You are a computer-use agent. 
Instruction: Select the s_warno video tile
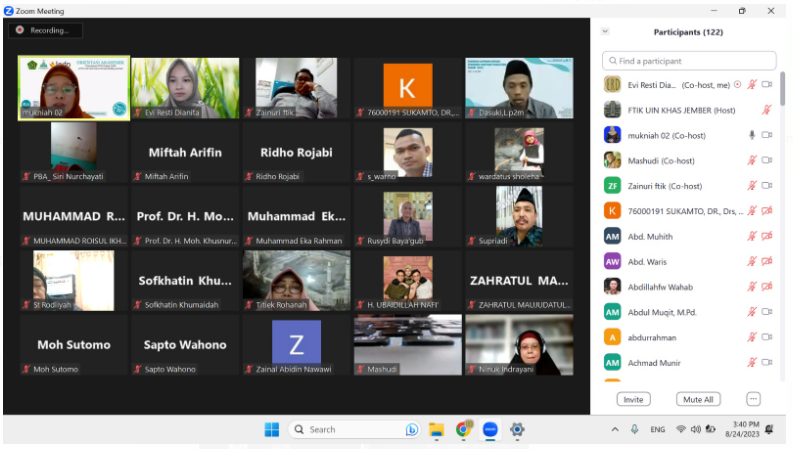(408, 152)
